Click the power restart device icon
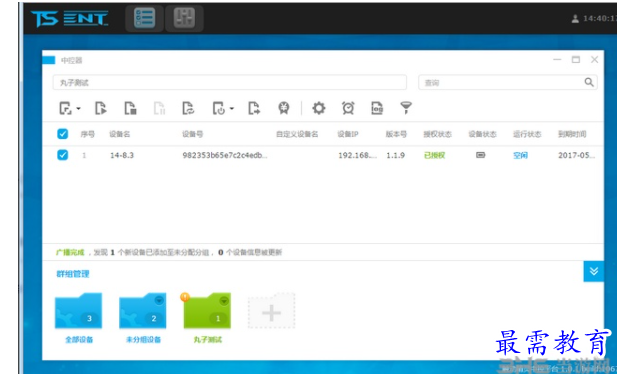The height and width of the screenshot is (374, 617). pyautogui.click(x=219, y=108)
